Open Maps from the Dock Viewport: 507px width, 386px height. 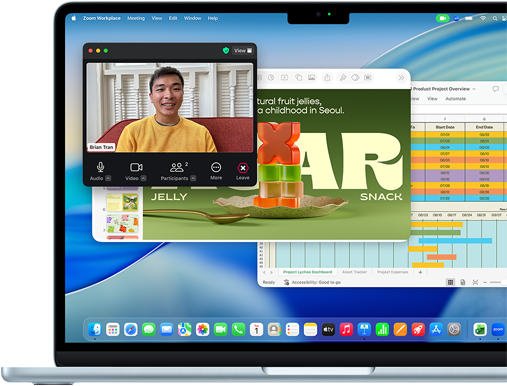(185, 330)
